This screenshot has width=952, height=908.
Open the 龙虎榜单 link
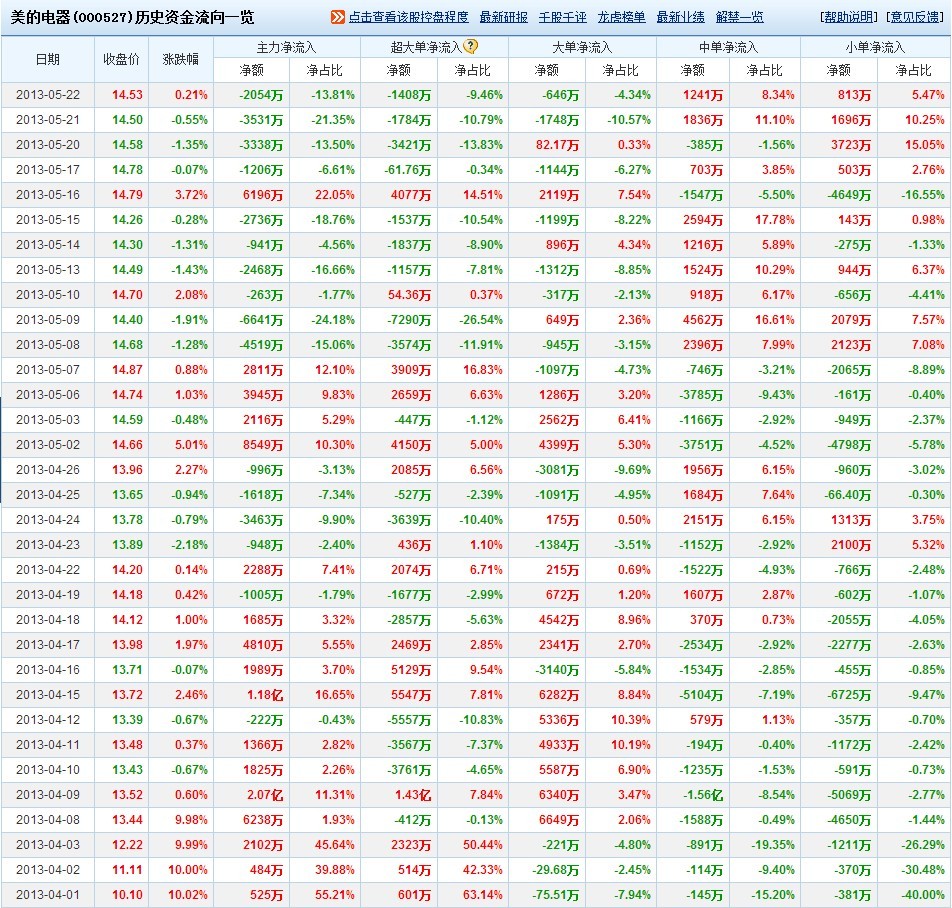621,17
